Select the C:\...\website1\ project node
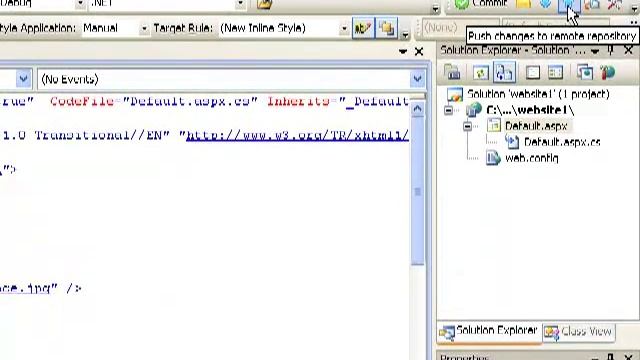 tap(530, 110)
